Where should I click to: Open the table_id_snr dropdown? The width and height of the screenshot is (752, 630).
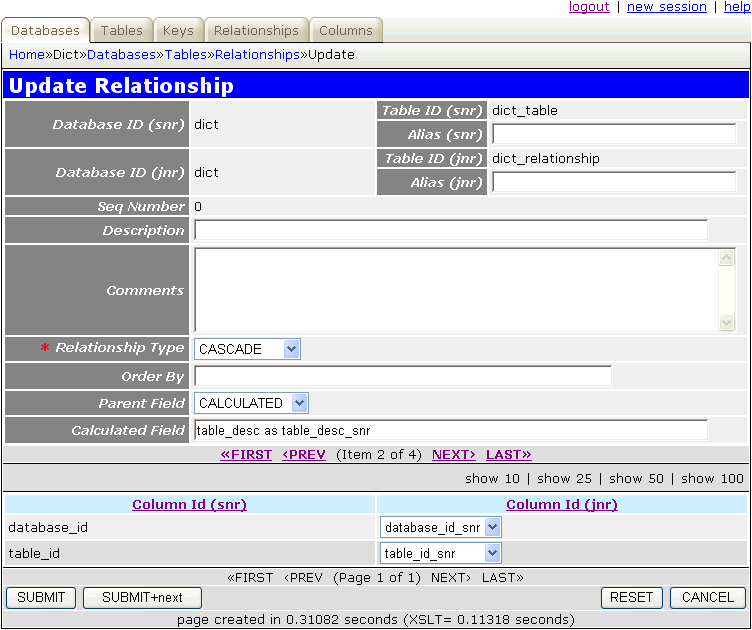pos(441,553)
